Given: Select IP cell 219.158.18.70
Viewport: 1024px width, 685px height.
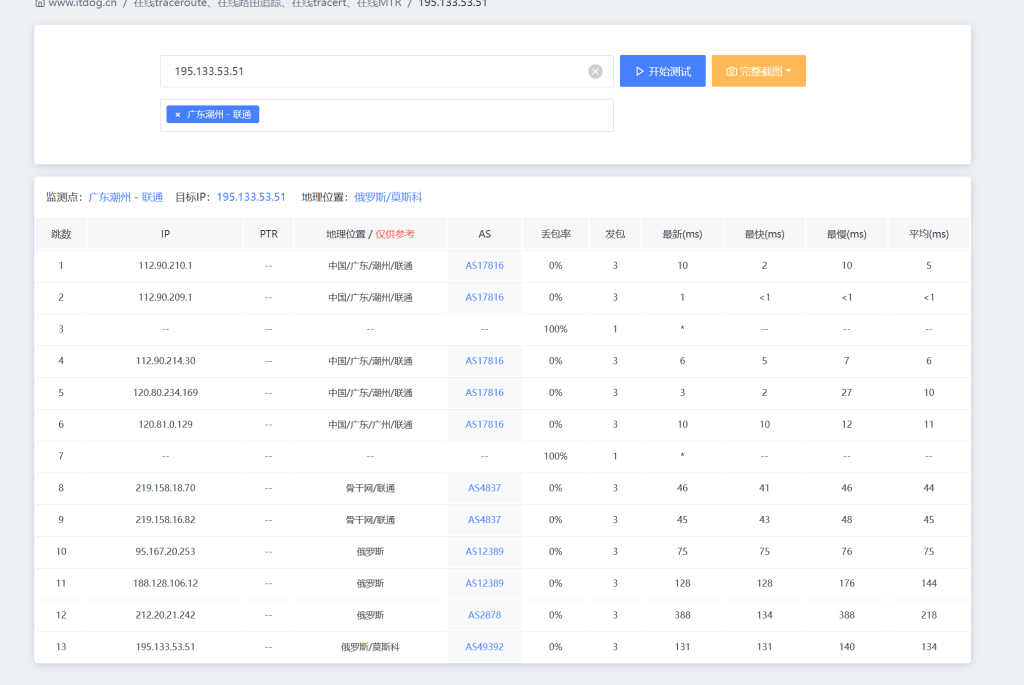Looking at the screenshot, I should point(165,488).
